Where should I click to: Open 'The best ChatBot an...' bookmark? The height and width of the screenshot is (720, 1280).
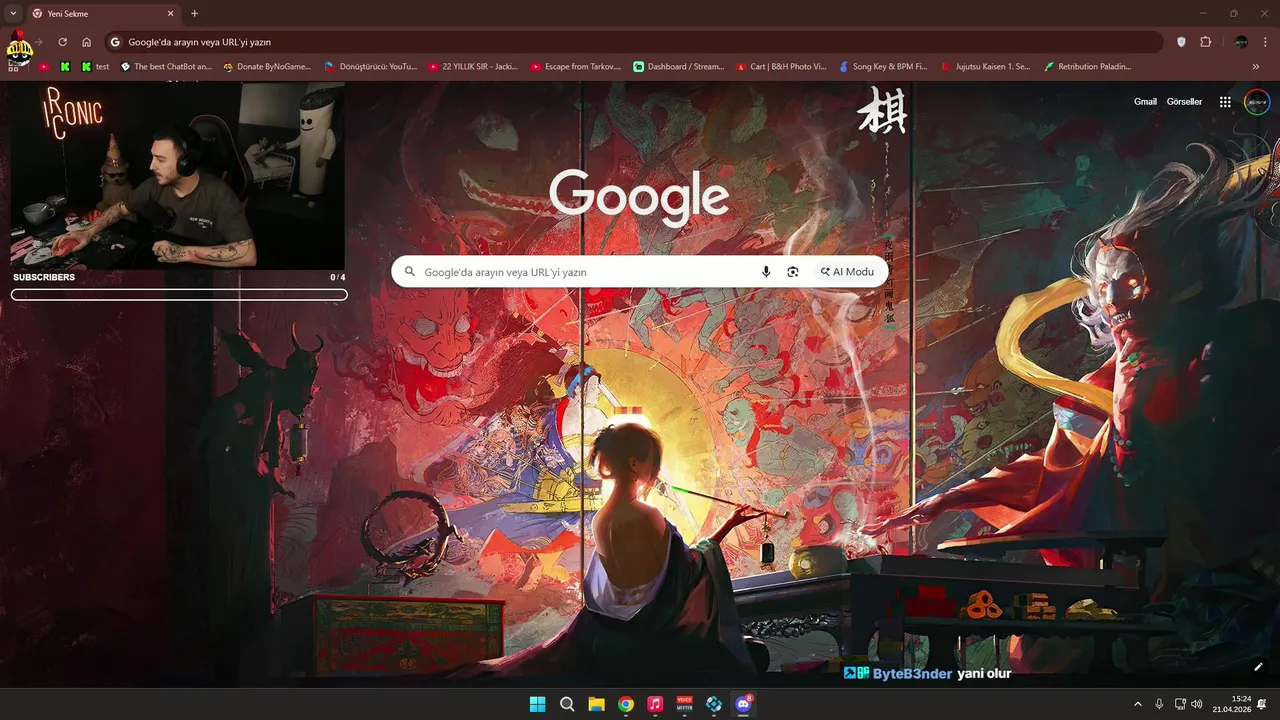(x=166, y=67)
